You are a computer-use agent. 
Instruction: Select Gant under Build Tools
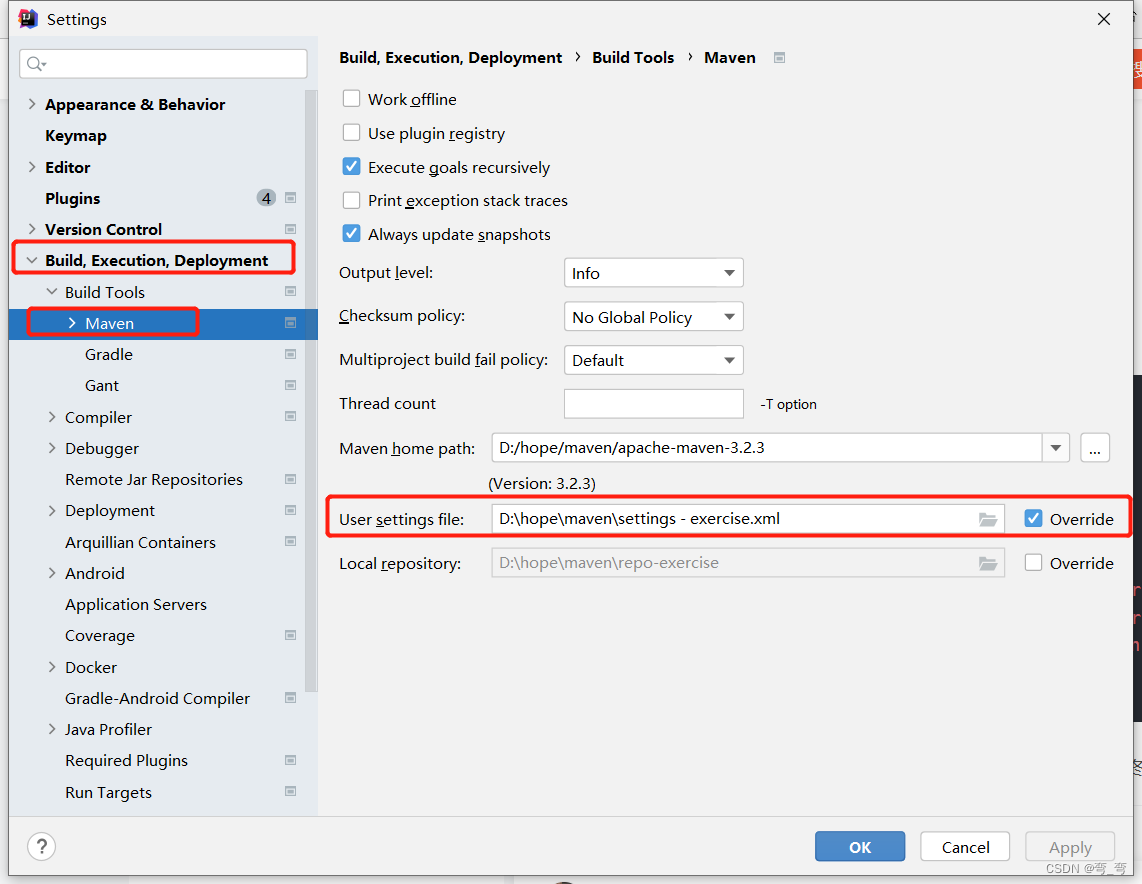click(101, 386)
